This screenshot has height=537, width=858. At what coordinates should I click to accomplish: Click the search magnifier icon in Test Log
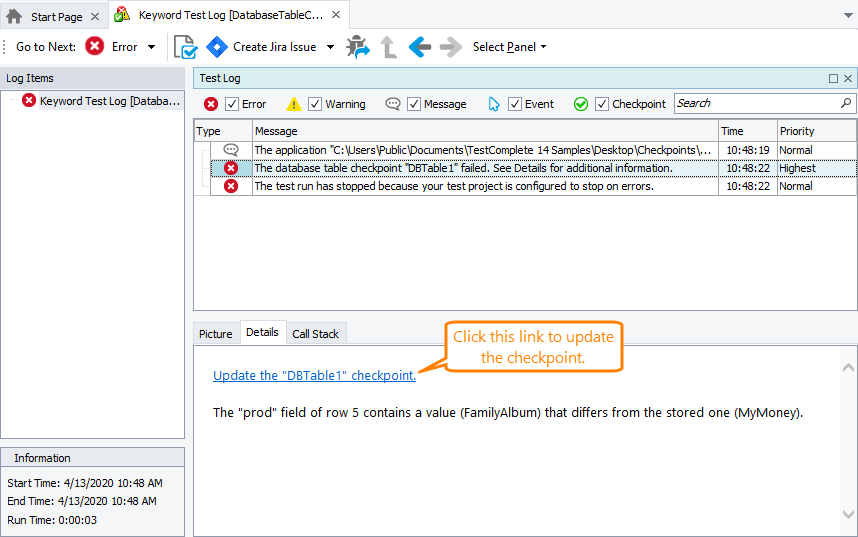(x=846, y=103)
